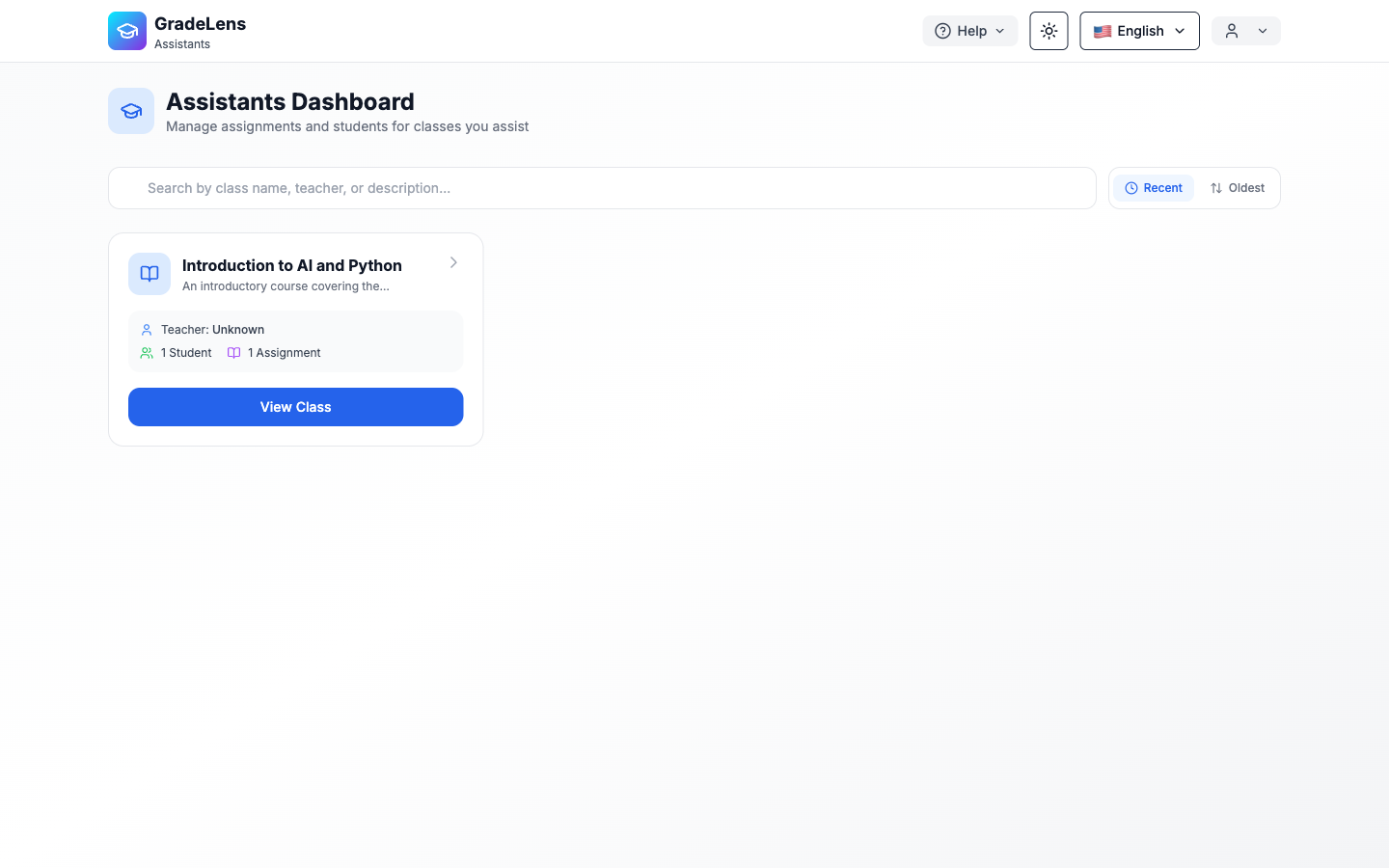This screenshot has height=868, width=1389.
Task: Click the chevron arrow on the class card
Action: point(453,262)
